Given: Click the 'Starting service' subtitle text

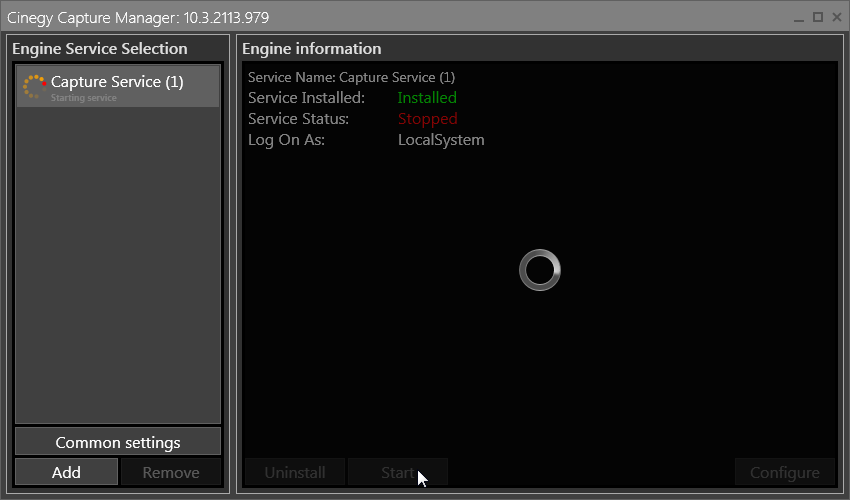Looking at the screenshot, I should tap(83, 98).
